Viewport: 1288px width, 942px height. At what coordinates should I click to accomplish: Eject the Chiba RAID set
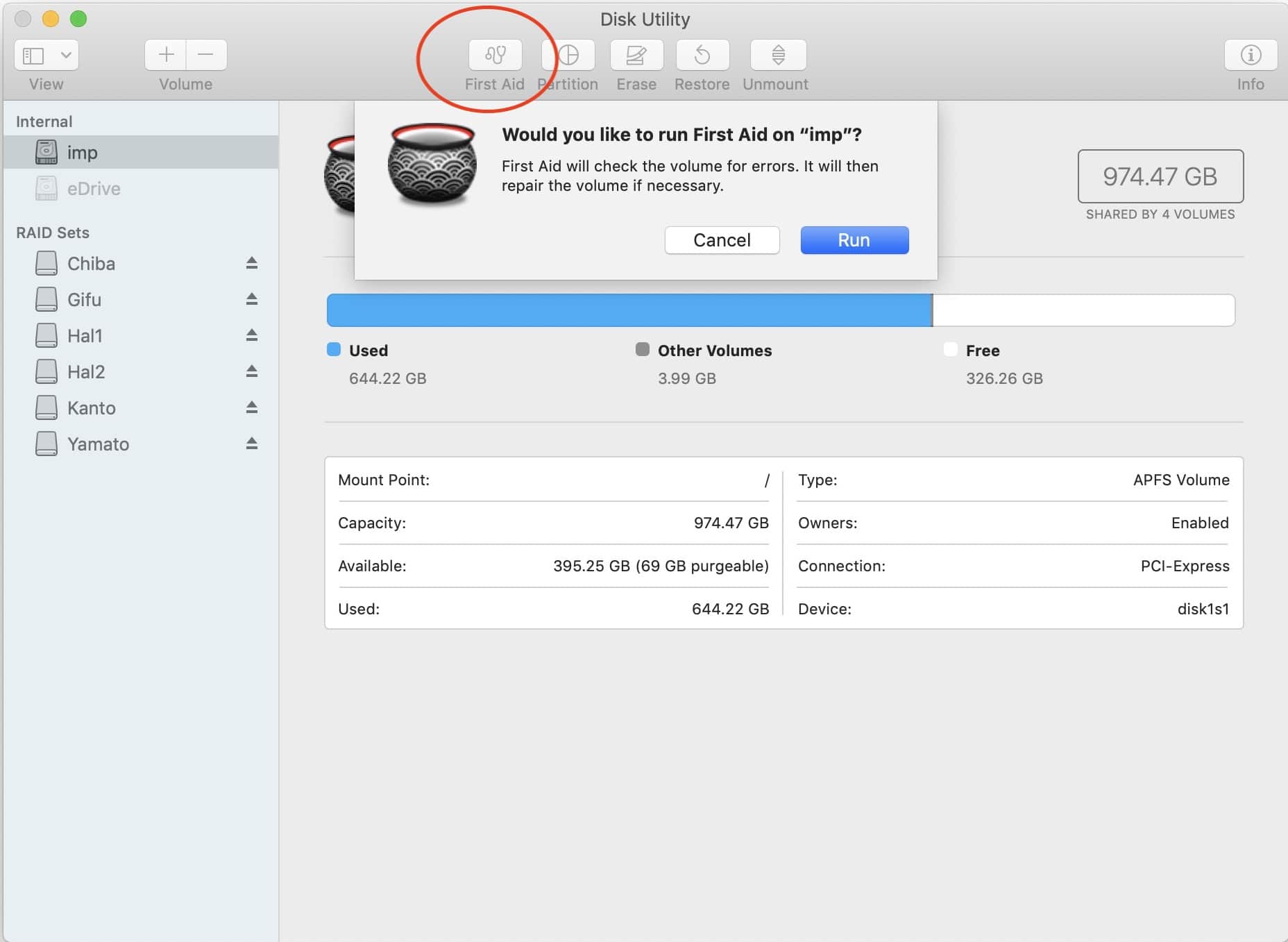[x=252, y=263]
